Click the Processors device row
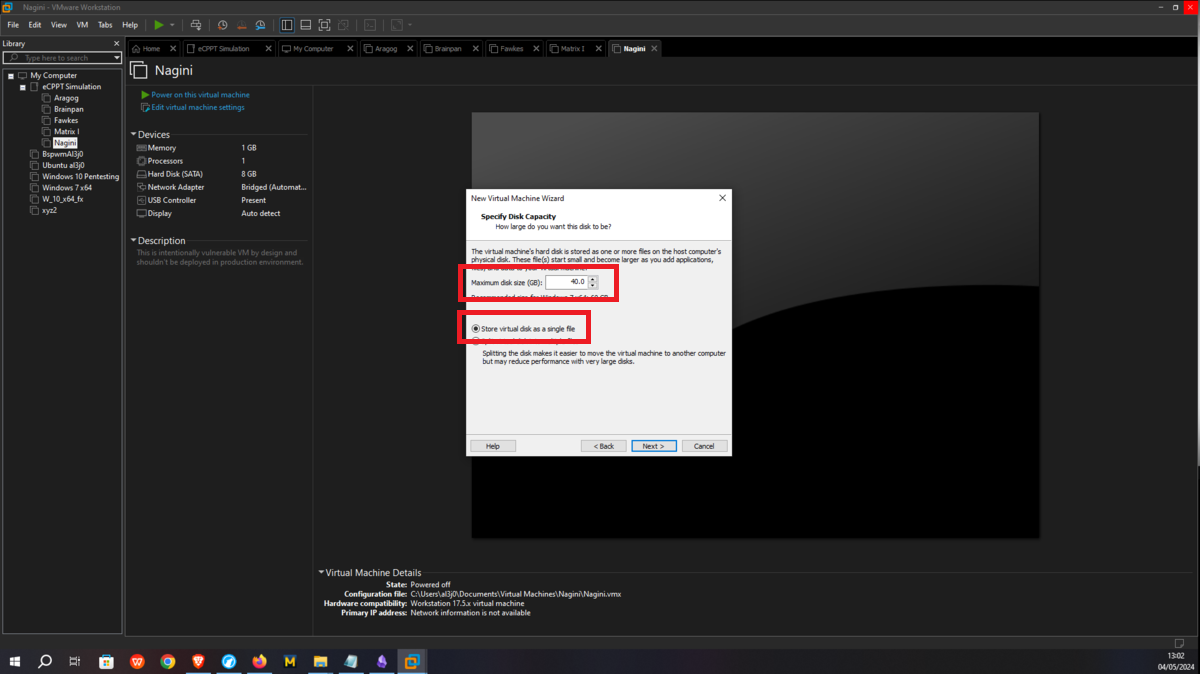 [x=220, y=161]
